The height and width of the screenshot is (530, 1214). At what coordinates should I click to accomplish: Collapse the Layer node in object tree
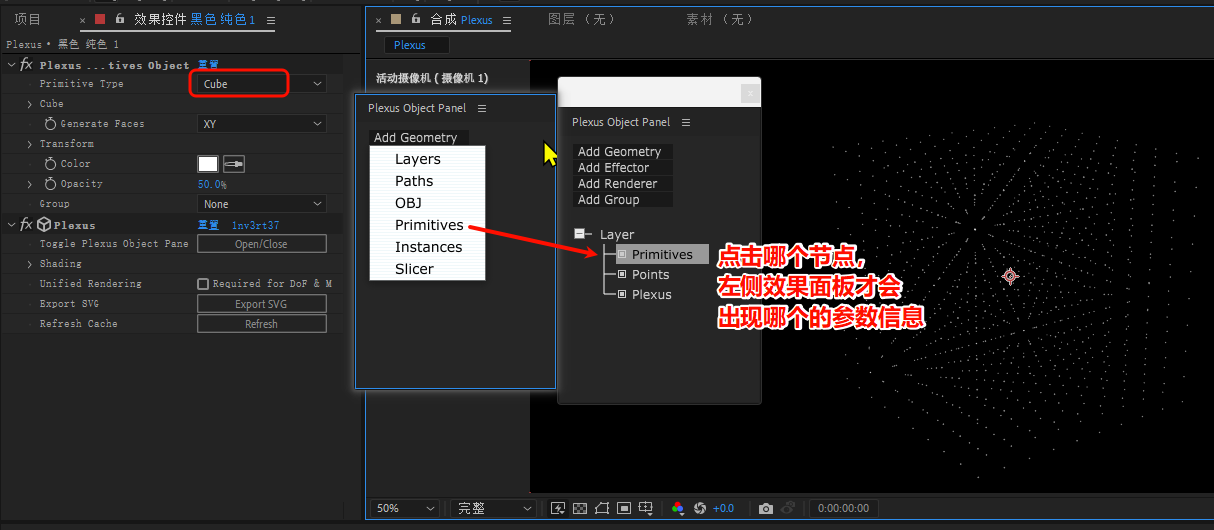point(581,234)
